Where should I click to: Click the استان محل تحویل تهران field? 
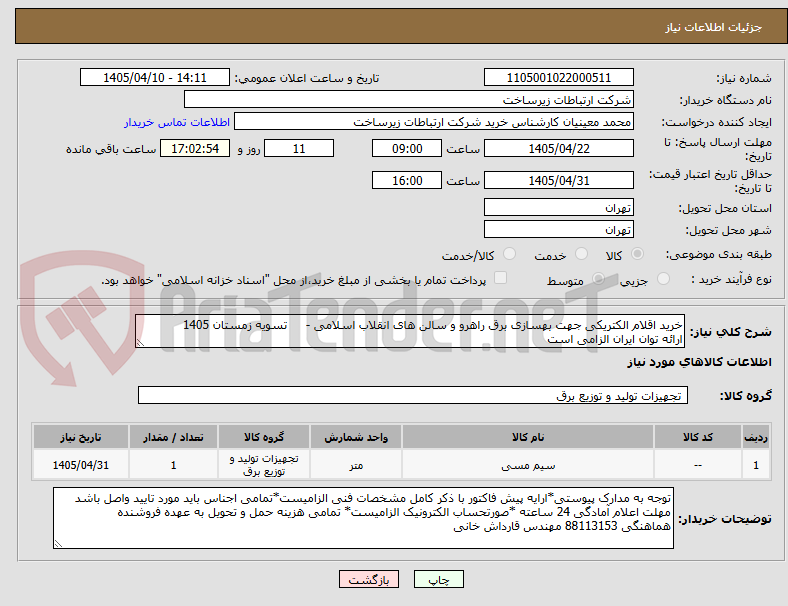coord(558,207)
